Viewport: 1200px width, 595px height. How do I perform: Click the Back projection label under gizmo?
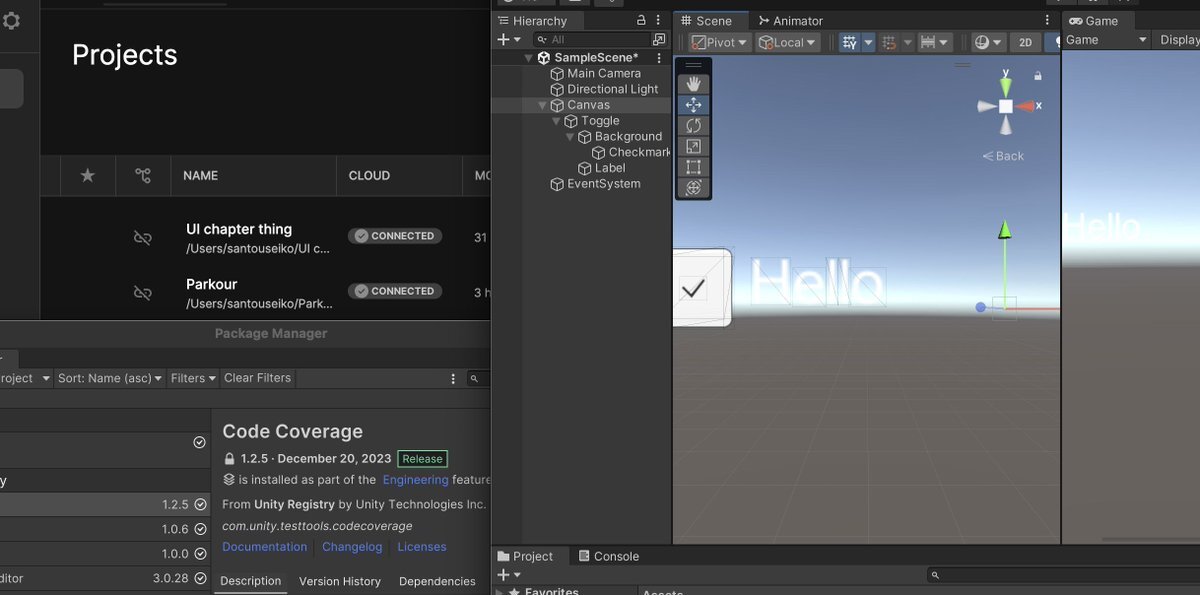click(1003, 156)
